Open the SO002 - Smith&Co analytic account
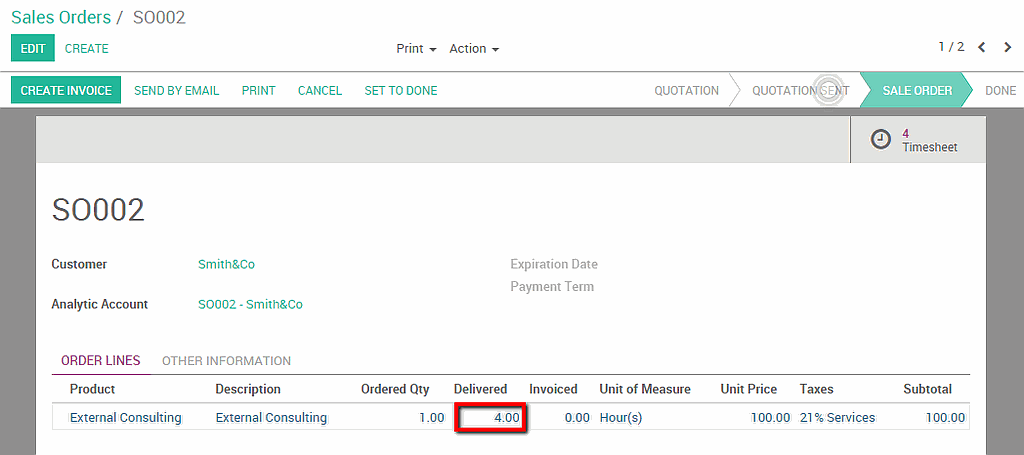Image resolution: width=1024 pixels, height=455 pixels. click(x=250, y=304)
